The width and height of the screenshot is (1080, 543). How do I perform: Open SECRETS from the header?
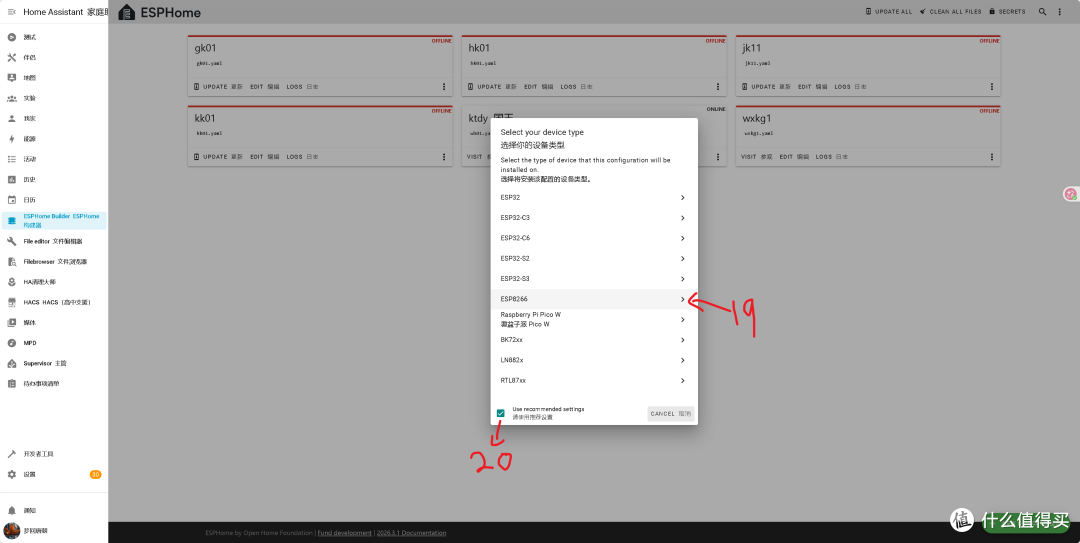[x=1007, y=12]
